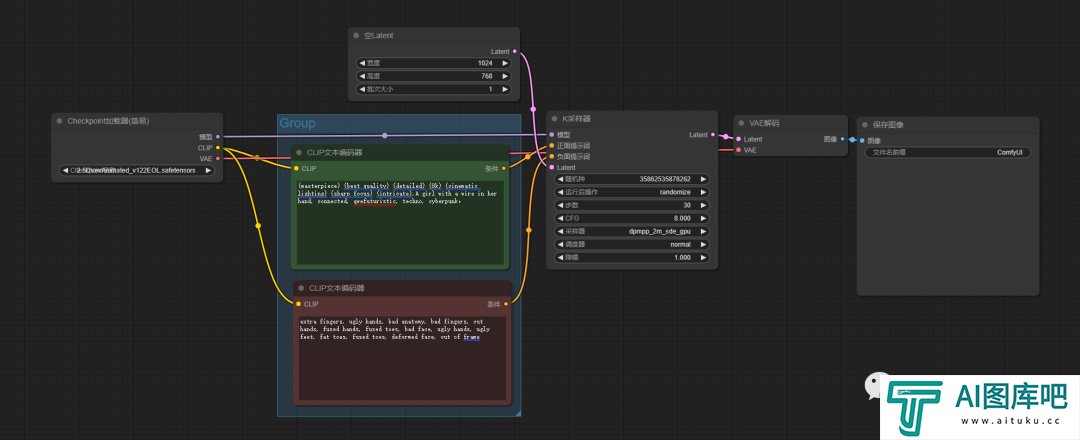Select previous checkpoint with the left arrow
Image resolution: width=1080 pixels, height=440 pixels.
pos(65,170)
